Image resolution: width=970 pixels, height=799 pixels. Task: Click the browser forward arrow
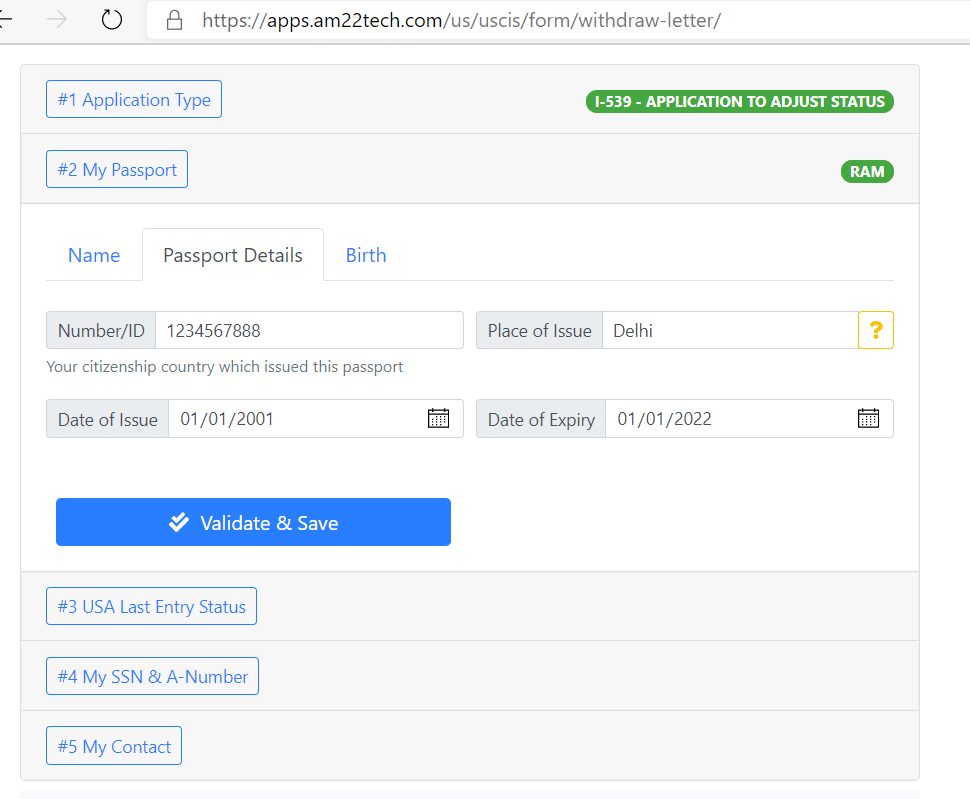(57, 20)
